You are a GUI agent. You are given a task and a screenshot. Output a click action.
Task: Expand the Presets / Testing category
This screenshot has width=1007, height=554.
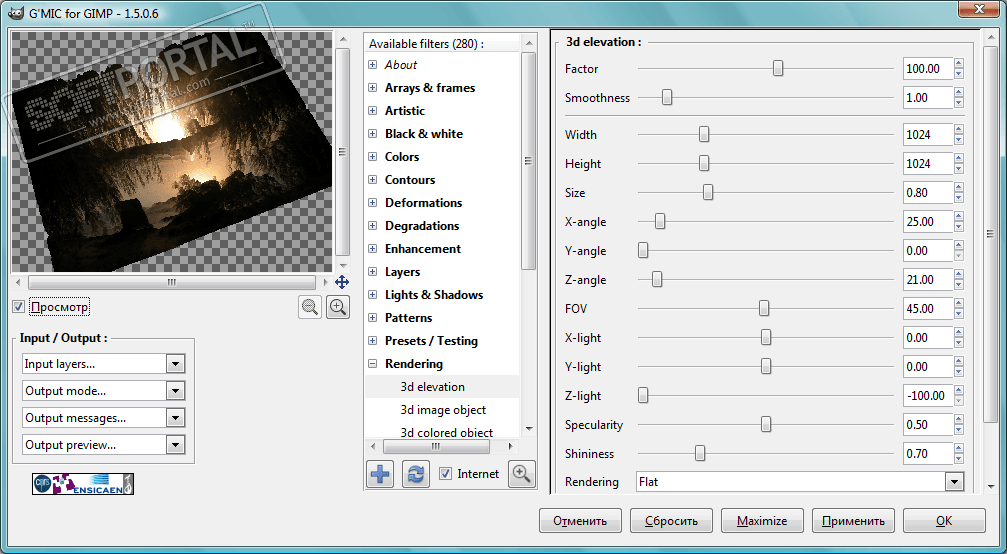pos(372,341)
